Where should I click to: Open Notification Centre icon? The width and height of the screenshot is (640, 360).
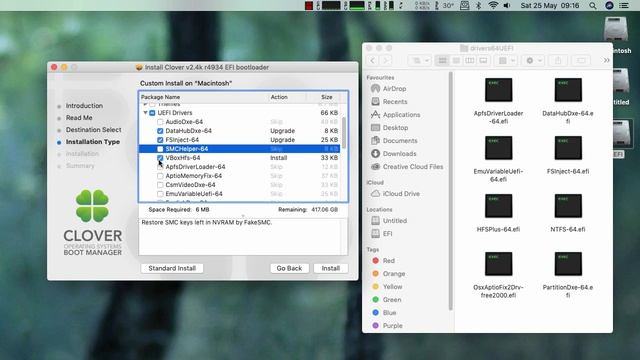point(624,6)
